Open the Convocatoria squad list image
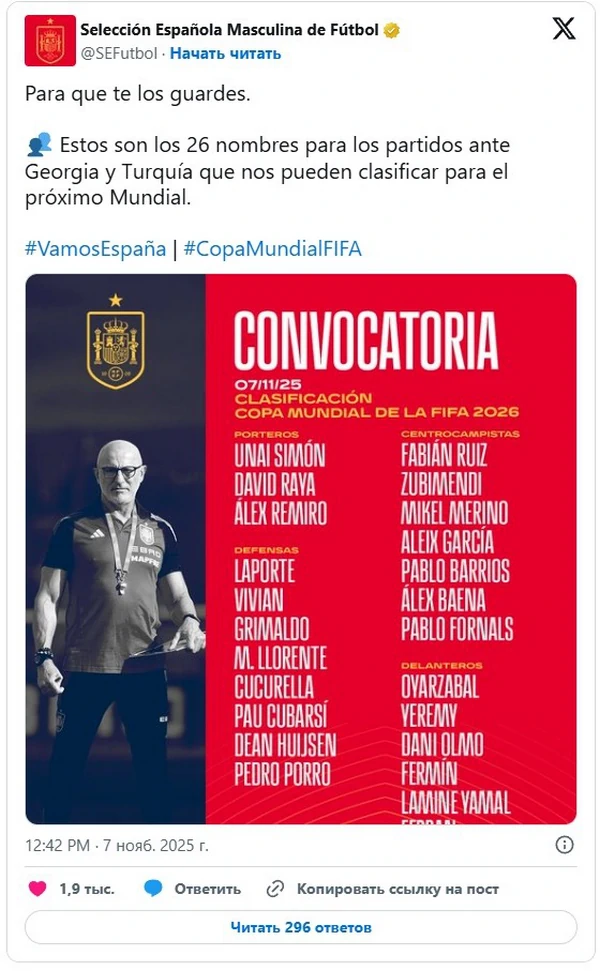The height and width of the screenshot is (971, 600). 300,548
